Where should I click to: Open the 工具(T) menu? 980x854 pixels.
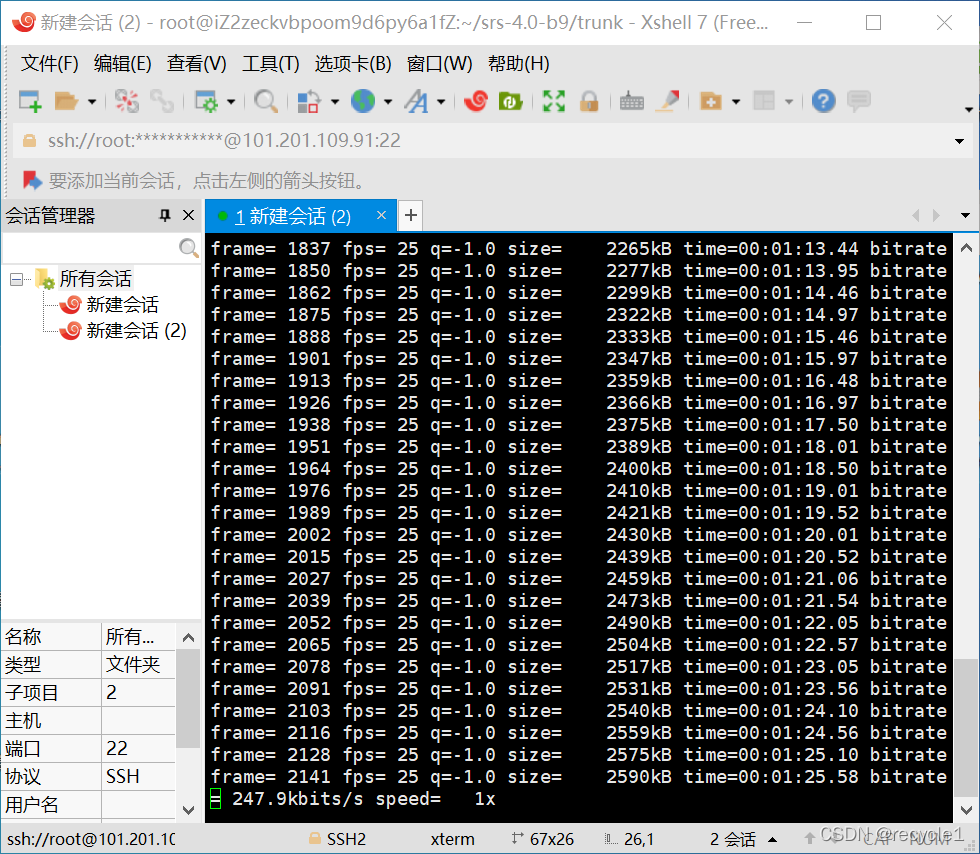click(x=271, y=63)
